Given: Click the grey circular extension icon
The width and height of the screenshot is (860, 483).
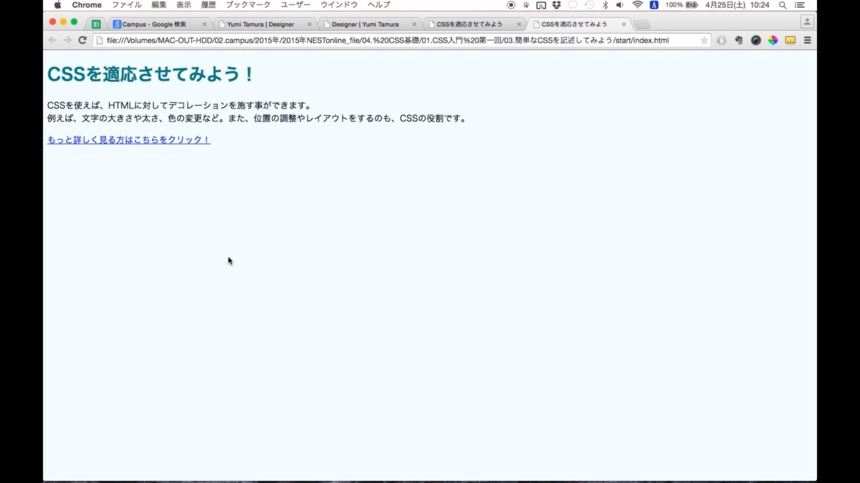Looking at the screenshot, I should [721, 40].
